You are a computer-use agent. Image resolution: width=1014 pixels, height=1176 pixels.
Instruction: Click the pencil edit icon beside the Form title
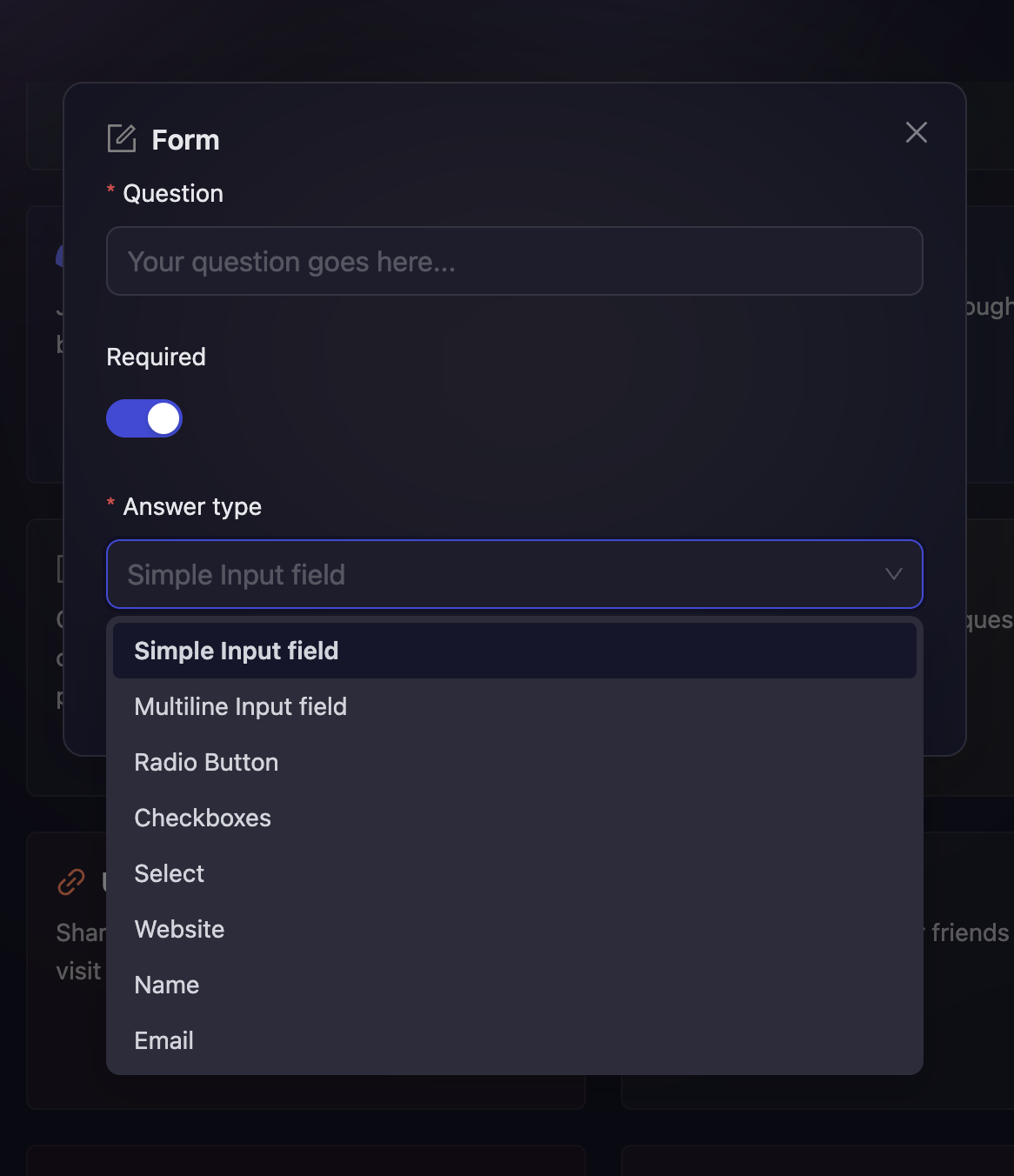click(122, 138)
